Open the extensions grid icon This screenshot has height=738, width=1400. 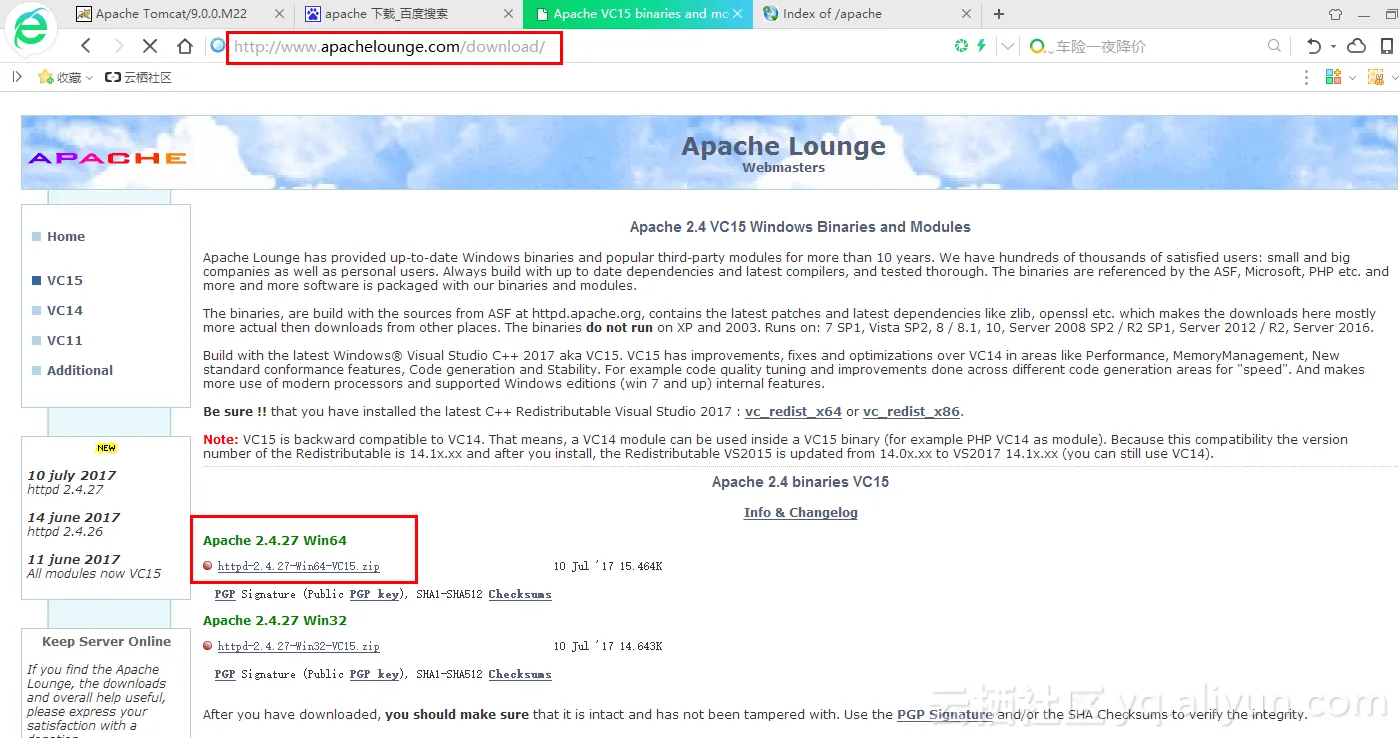1333,77
